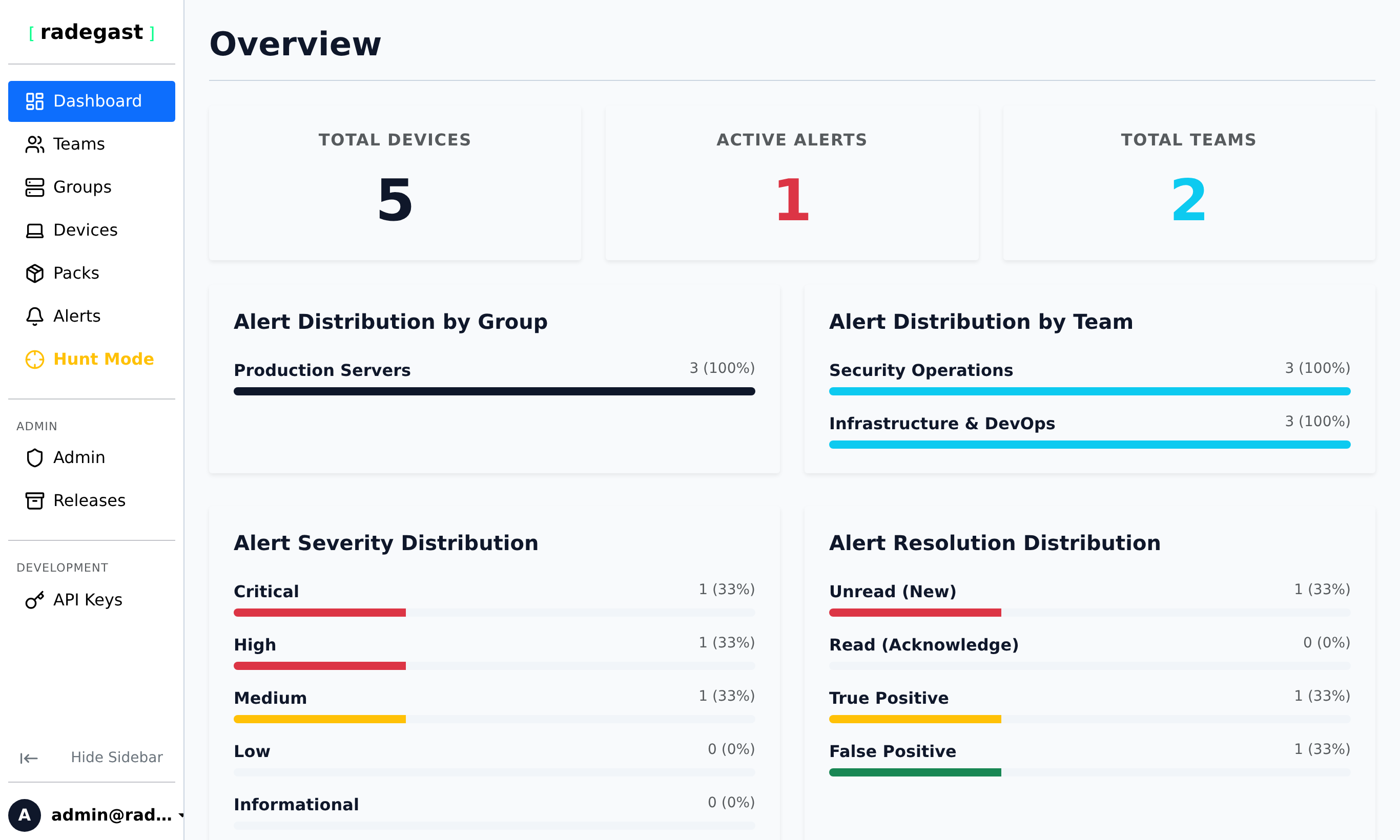The width and height of the screenshot is (1400, 840).
Task: Click the Active Alerts card
Action: (x=792, y=183)
